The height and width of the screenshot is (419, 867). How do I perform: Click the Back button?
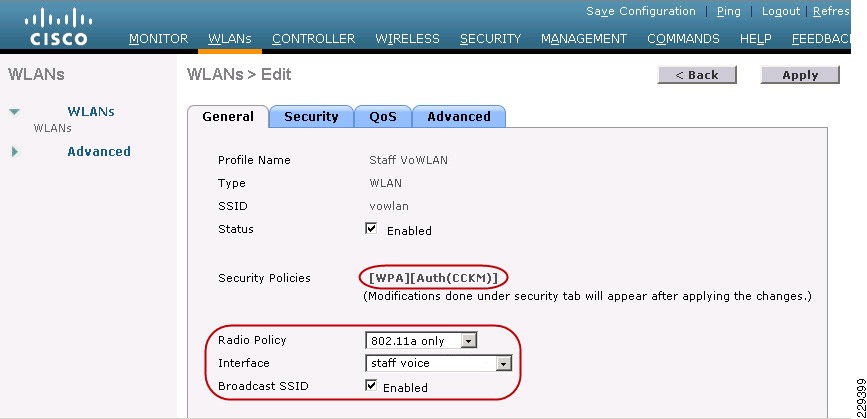coord(697,75)
